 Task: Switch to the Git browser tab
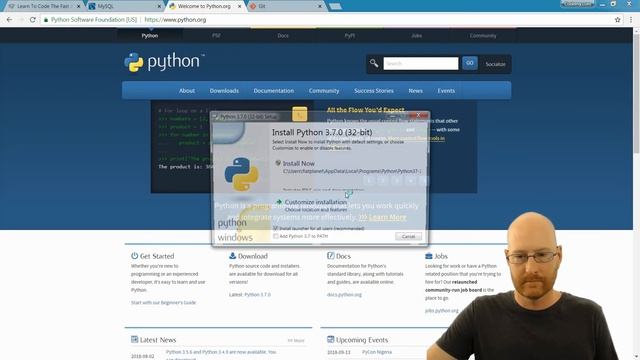point(285,6)
